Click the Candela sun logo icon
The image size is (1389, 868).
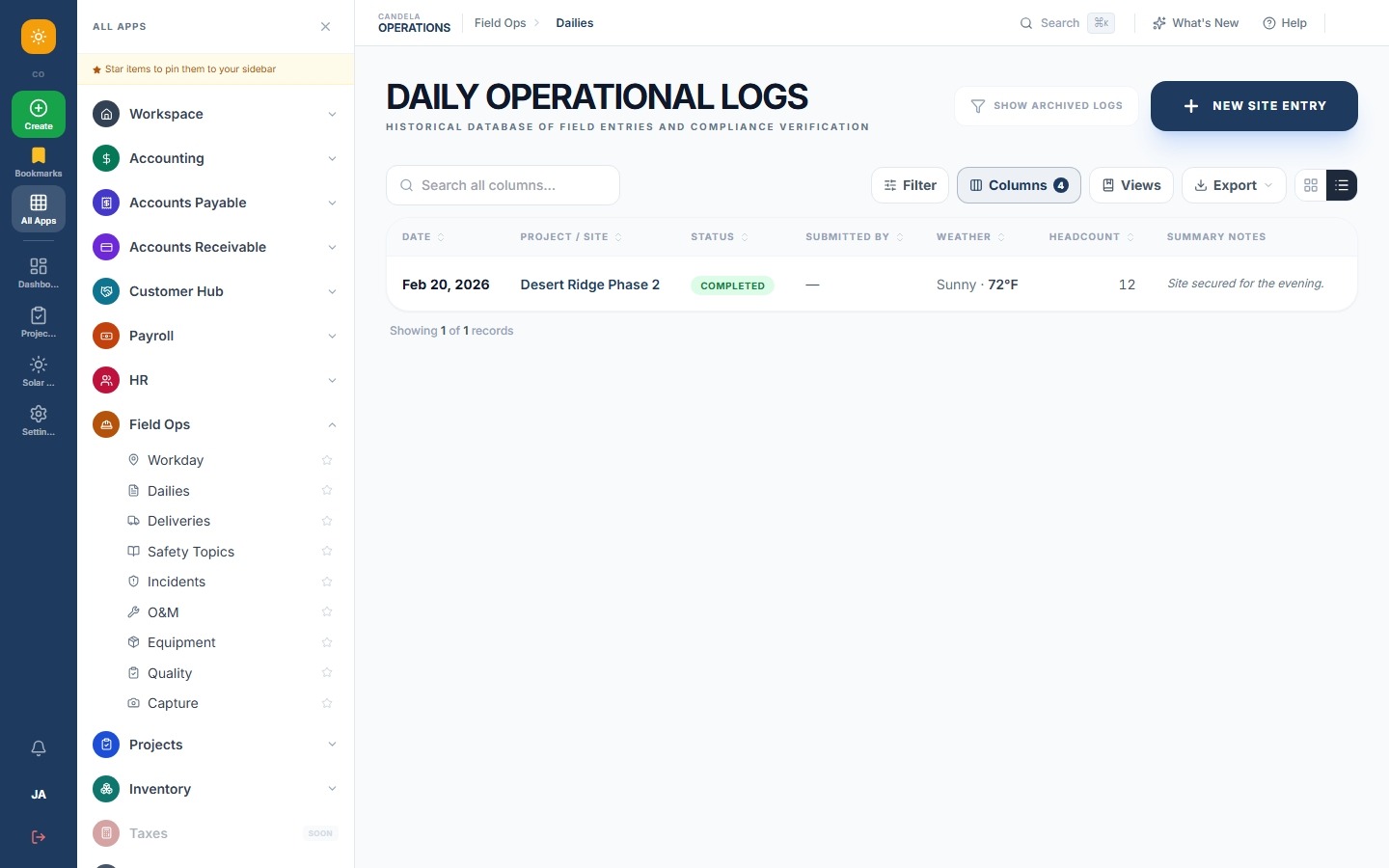39,37
